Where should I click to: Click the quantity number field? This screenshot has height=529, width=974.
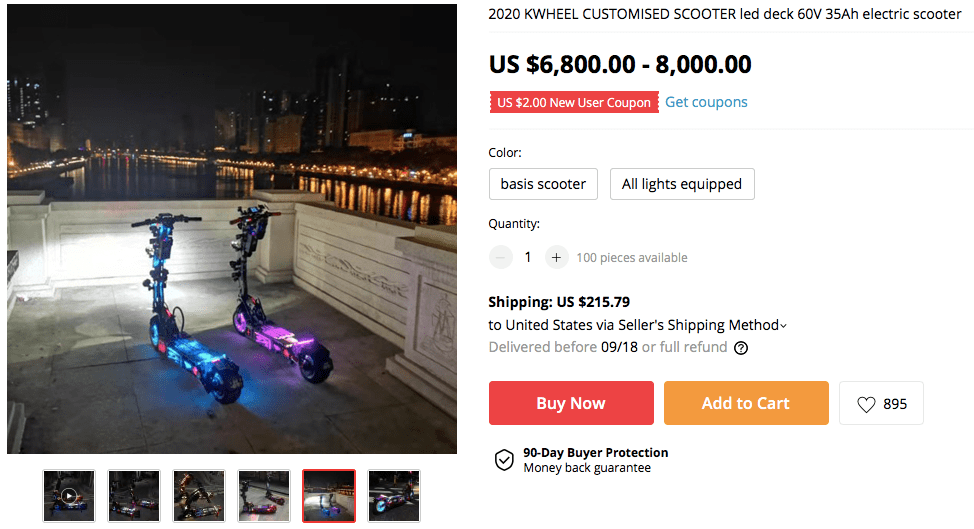point(528,258)
